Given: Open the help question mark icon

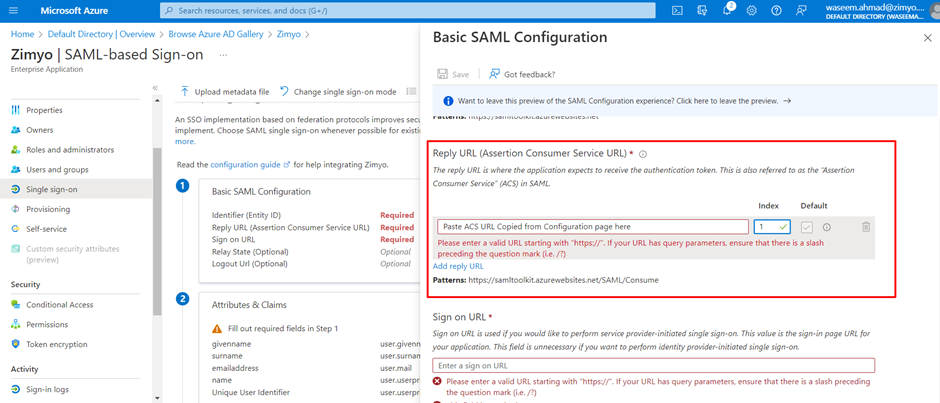Looking at the screenshot, I should pos(776,10).
